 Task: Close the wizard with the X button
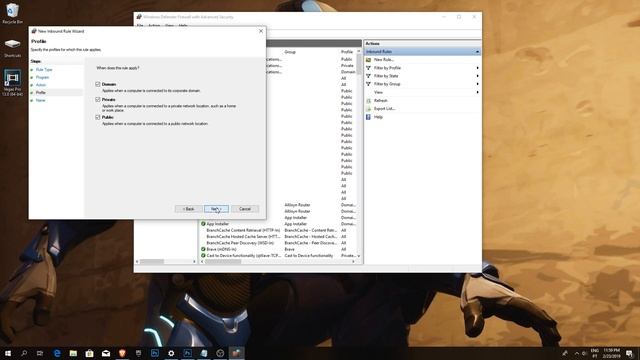(x=261, y=31)
